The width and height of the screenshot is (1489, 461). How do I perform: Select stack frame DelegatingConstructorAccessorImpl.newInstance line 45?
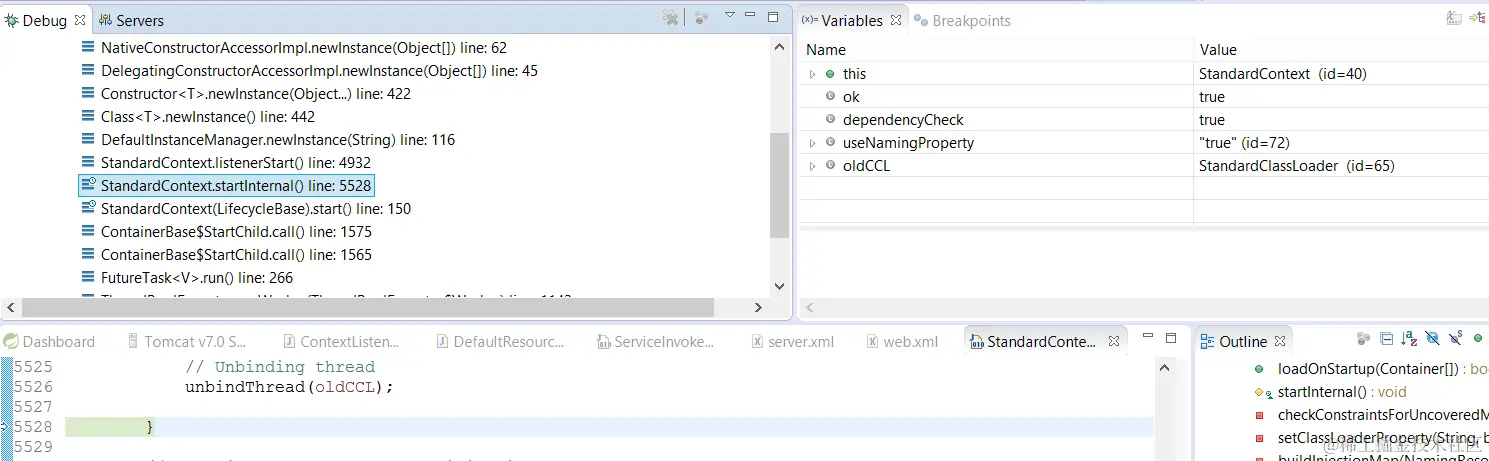[319, 71]
